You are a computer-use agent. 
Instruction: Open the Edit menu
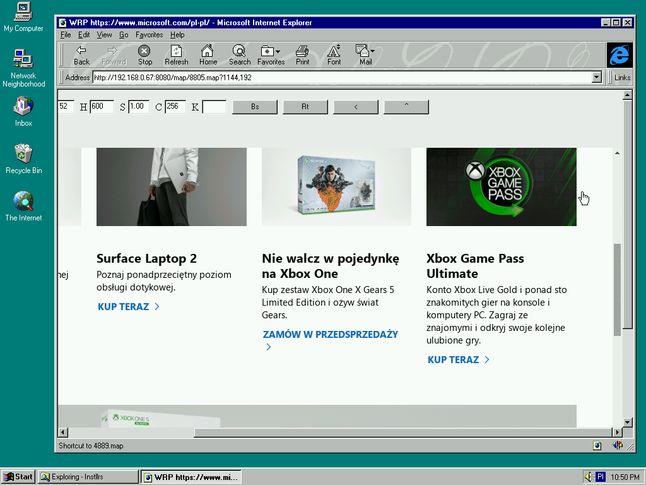(x=84, y=35)
